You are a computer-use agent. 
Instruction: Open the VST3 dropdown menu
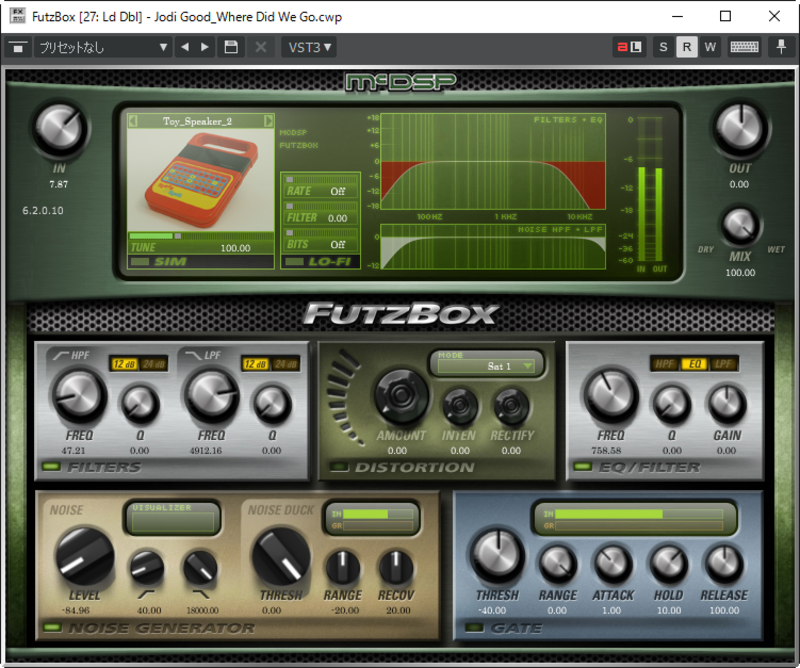(310, 47)
